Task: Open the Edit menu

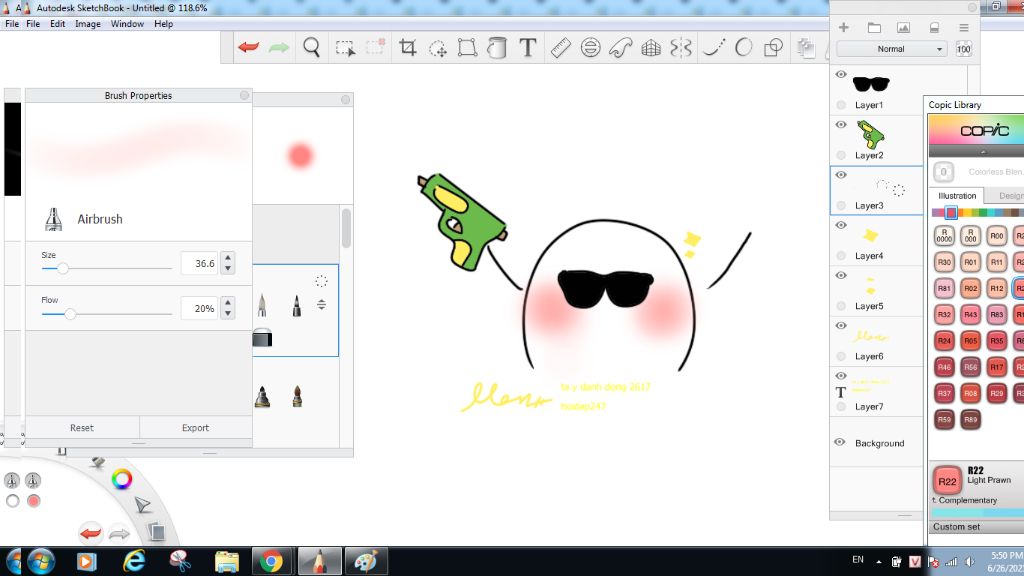Action: (57, 24)
